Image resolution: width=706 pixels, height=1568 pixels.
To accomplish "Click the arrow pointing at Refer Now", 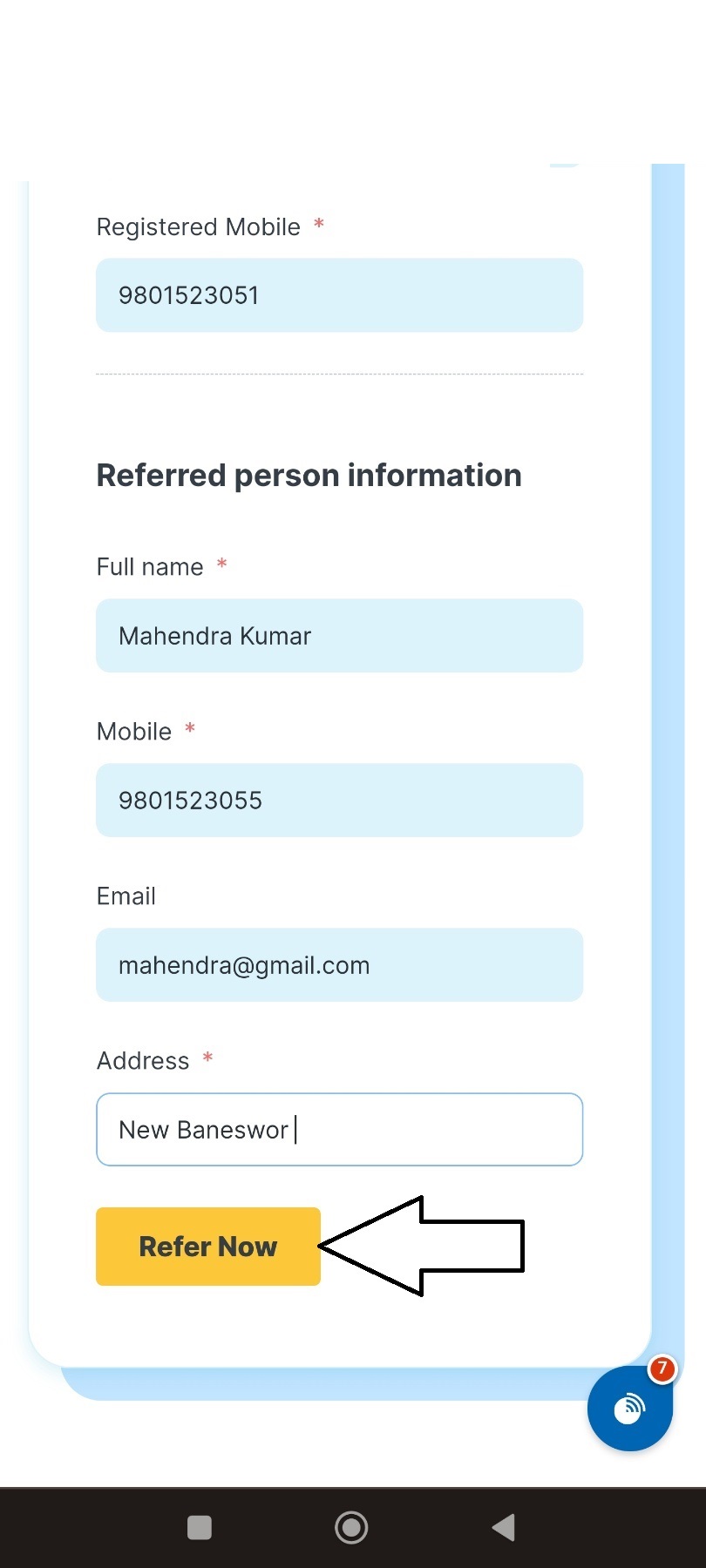I will tap(423, 1246).
